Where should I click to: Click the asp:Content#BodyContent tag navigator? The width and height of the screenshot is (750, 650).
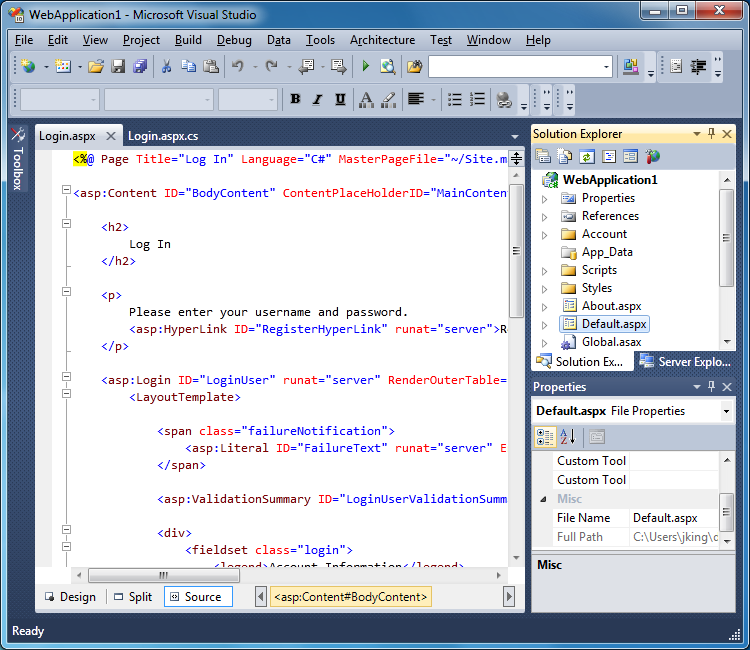[x=351, y=597]
